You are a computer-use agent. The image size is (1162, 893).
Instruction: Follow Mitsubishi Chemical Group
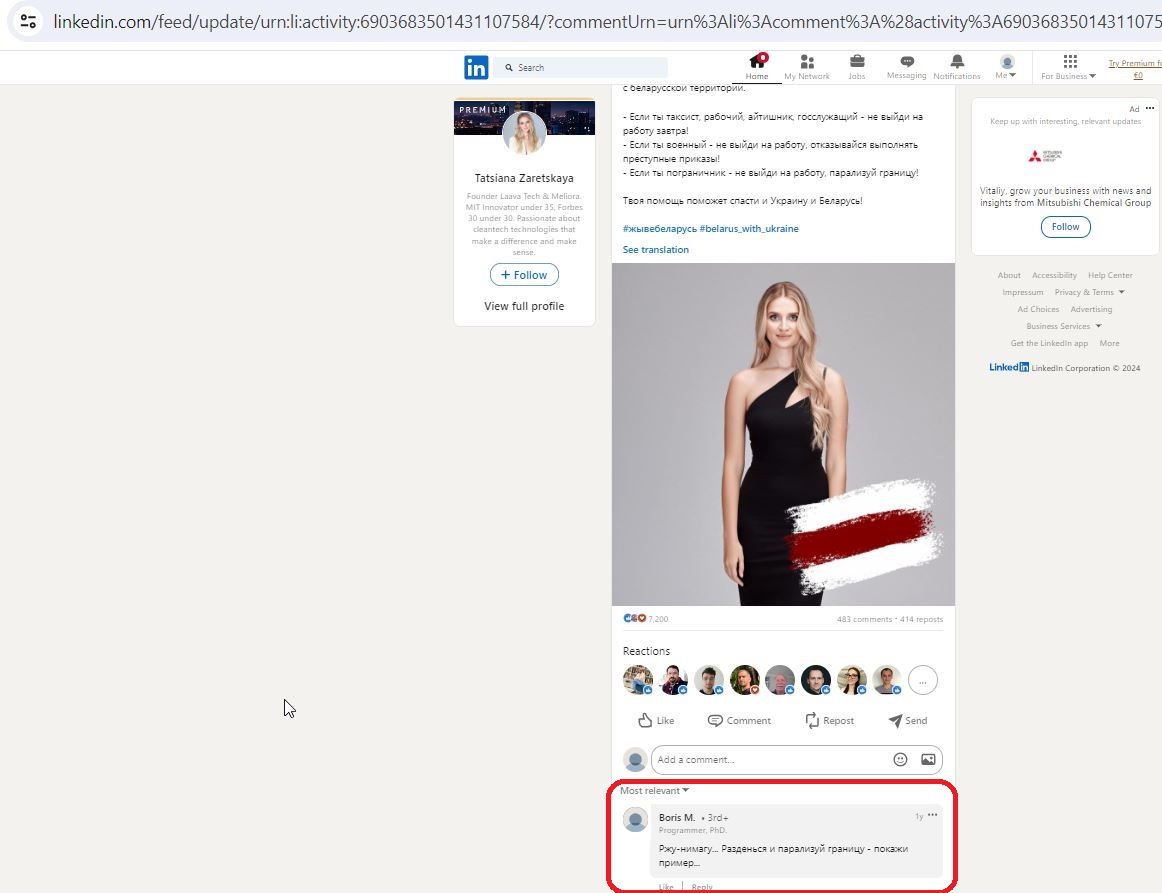click(1065, 227)
